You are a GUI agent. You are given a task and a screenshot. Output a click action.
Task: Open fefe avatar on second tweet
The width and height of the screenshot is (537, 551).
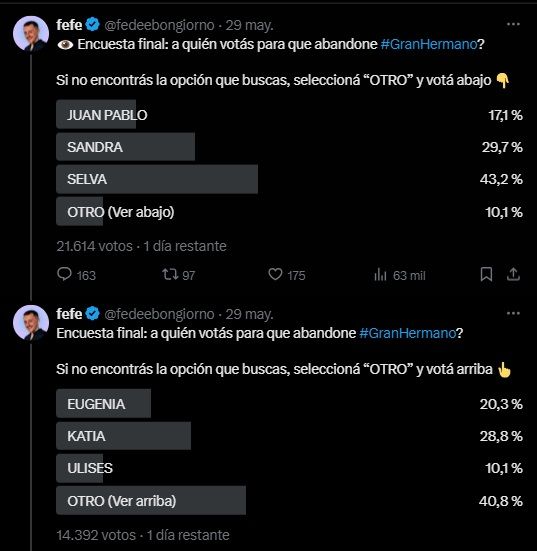31,323
